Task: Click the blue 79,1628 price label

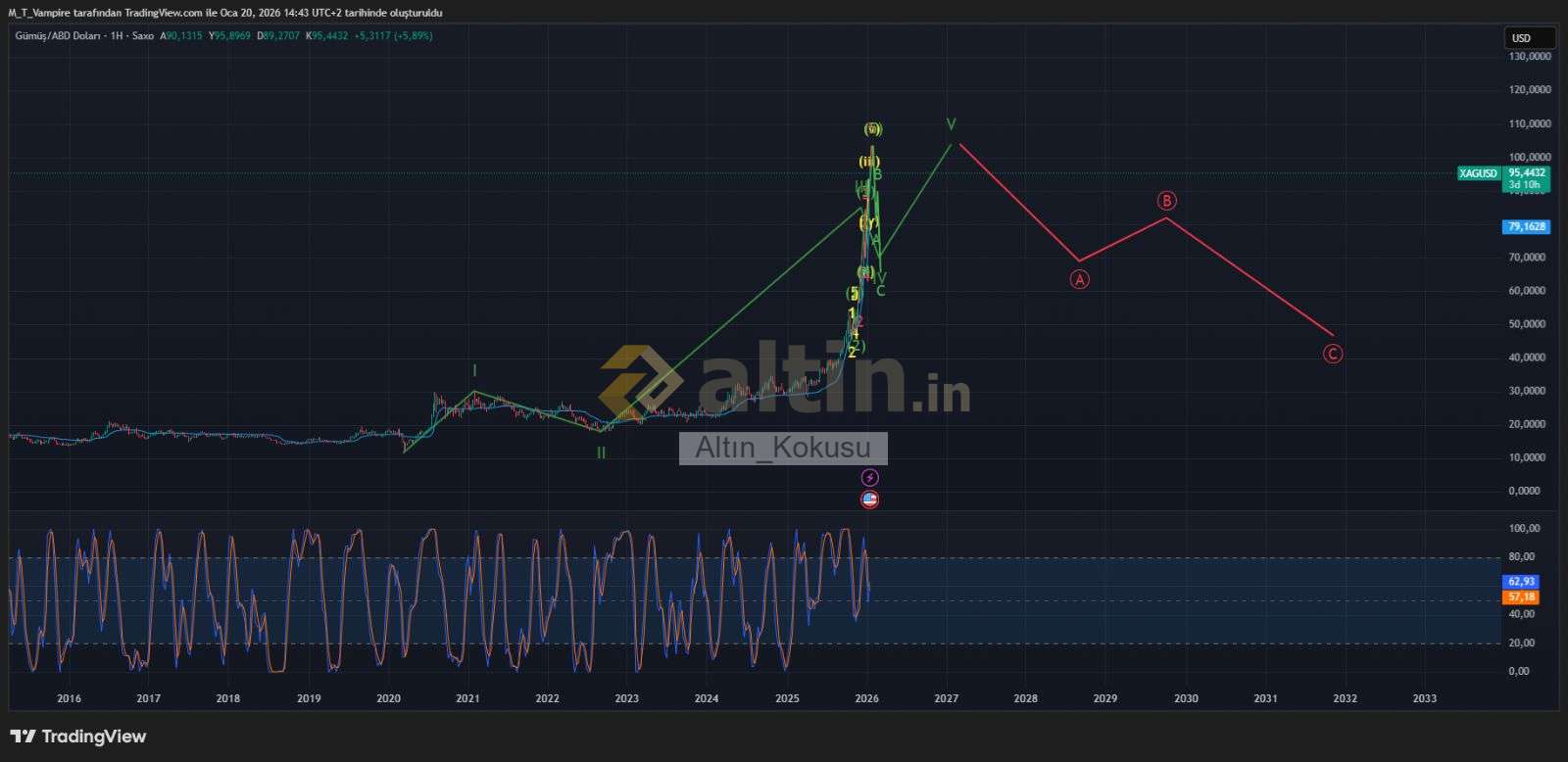Action: [x=1526, y=226]
